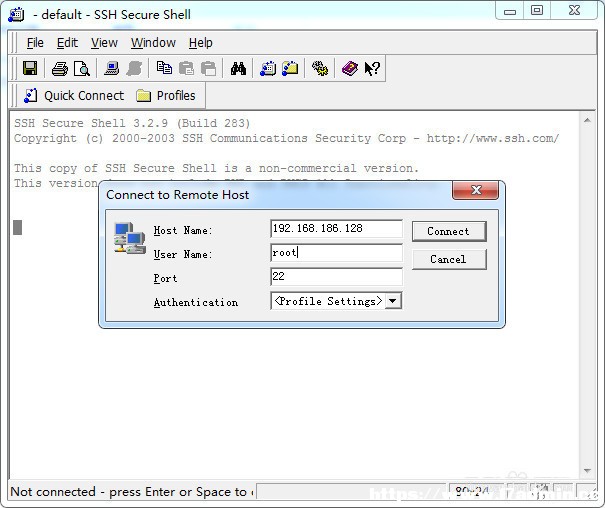Expand the Authentication dropdown arrow
Image resolution: width=605 pixels, height=508 pixels.
click(393, 301)
